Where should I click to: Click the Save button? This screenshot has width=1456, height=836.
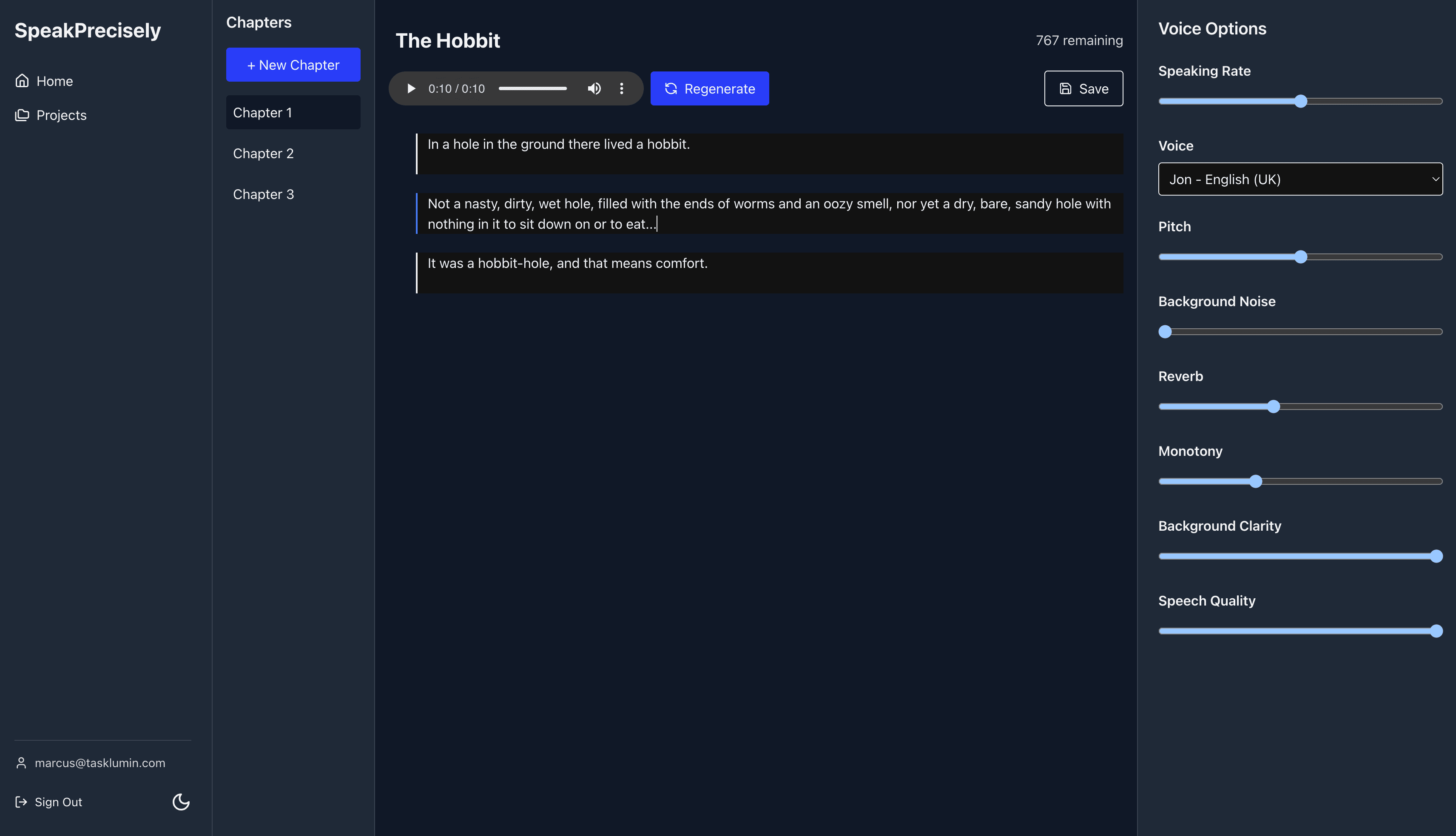point(1084,88)
